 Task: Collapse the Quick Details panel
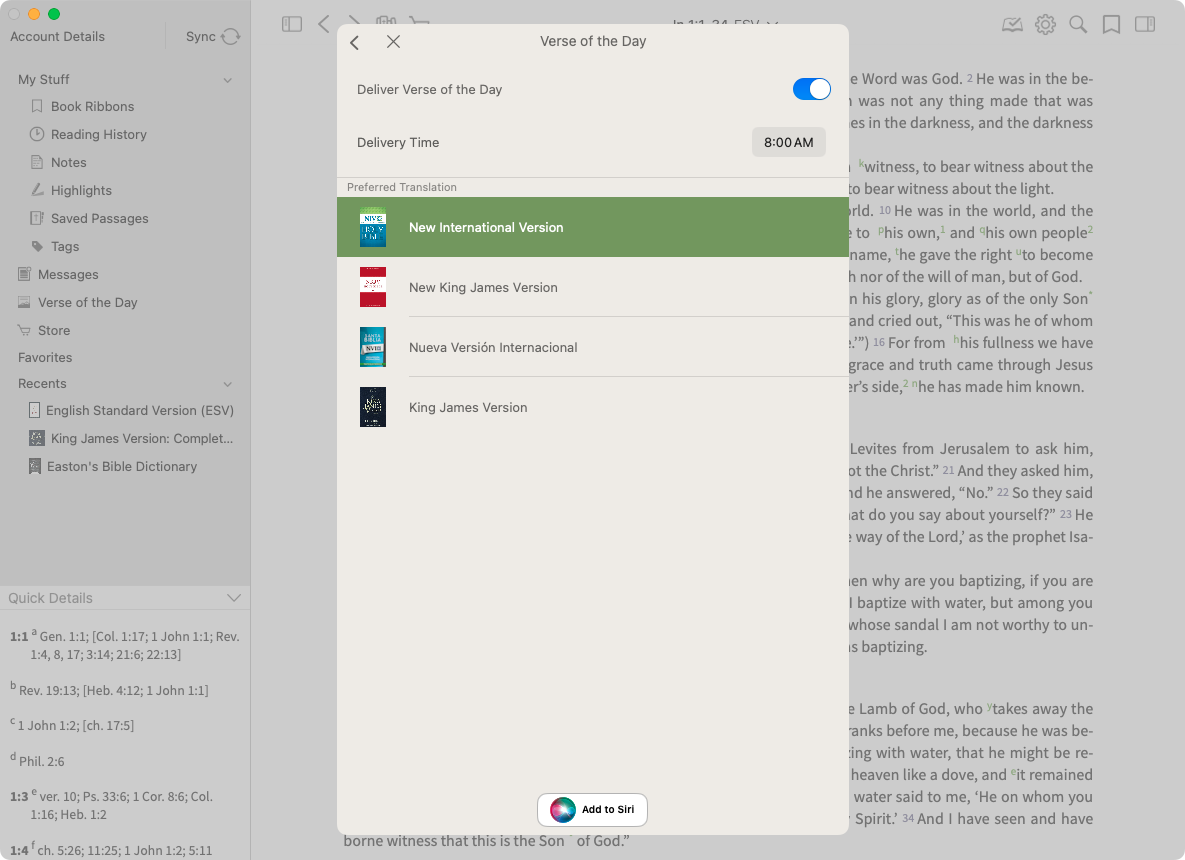pos(234,598)
